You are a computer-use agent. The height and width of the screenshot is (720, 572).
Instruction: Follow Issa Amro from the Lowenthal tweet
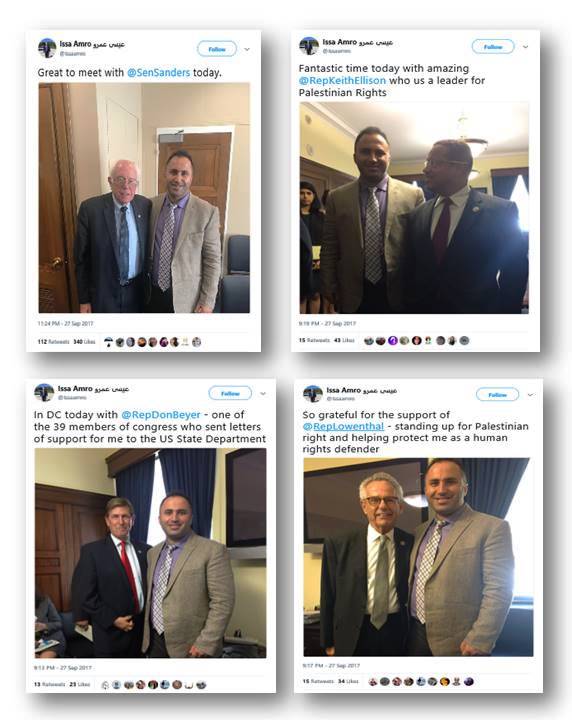(x=497, y=394)
